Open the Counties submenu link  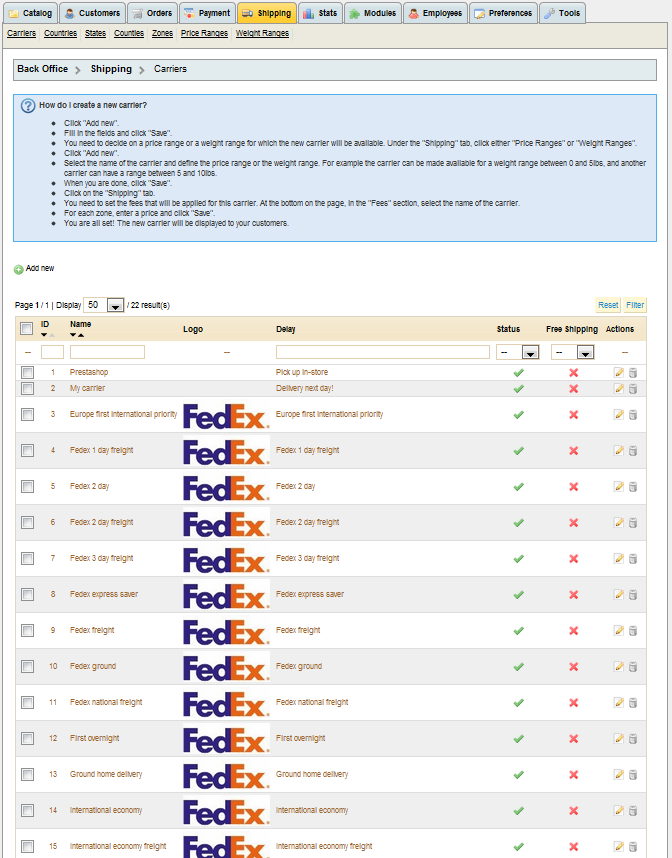(129, 33)
